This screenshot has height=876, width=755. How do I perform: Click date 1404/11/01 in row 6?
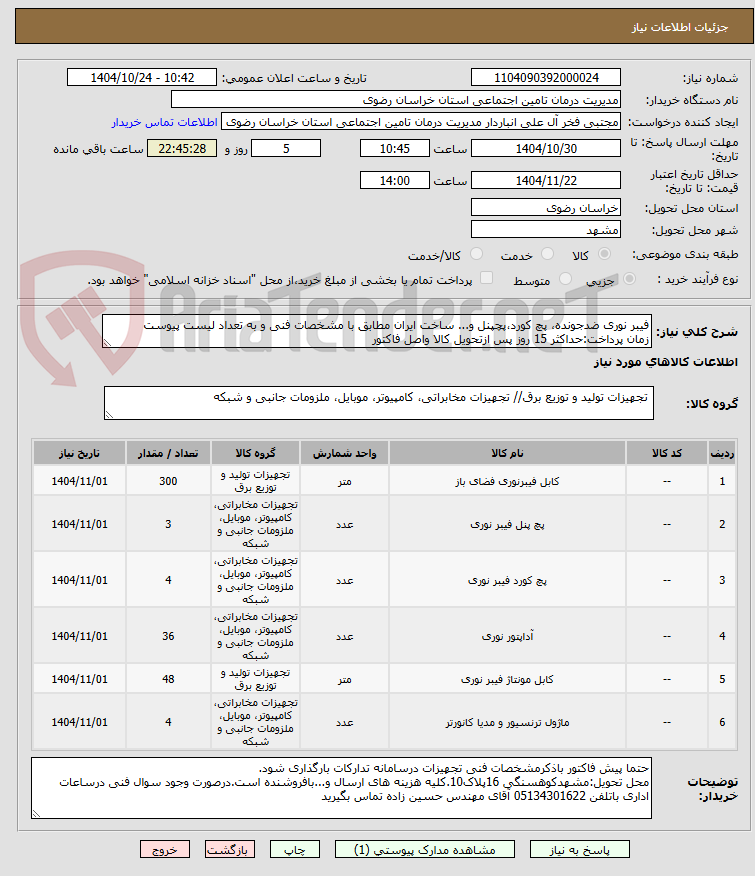(79, 722)
